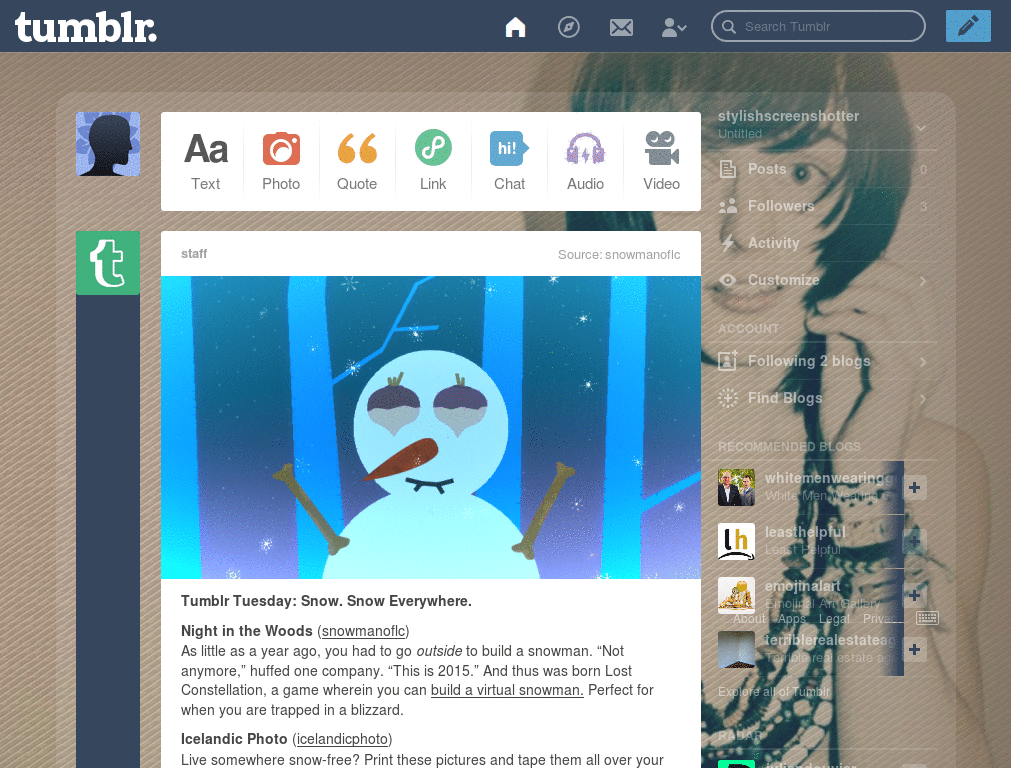This screenshot has height=768, width=1024.
Task: Open the emojinalart blog name
Action: coord(803,586)
